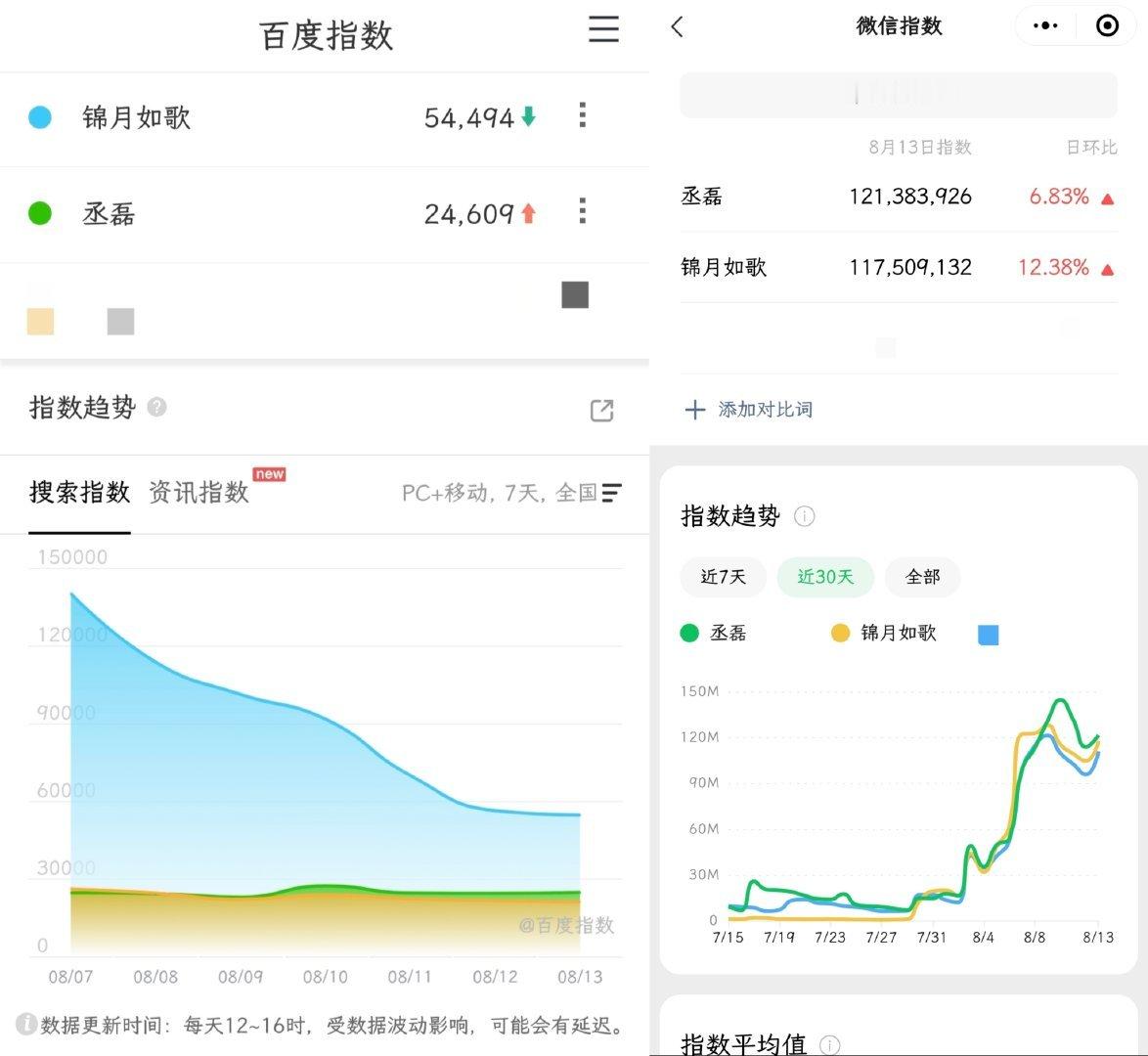Screen dimensions: 1148x1056
Task: Click the 微信指数 title
Action: [x=899, y=26]
